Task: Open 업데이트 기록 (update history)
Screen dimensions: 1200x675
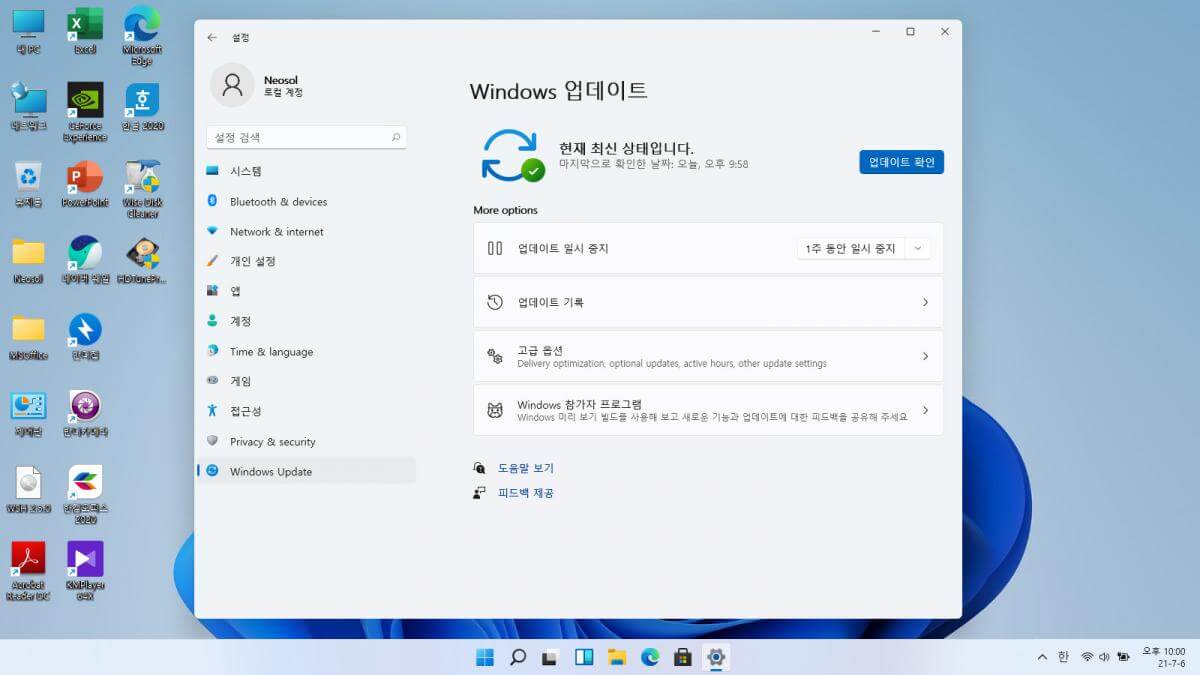Action: tap(708, 302)
